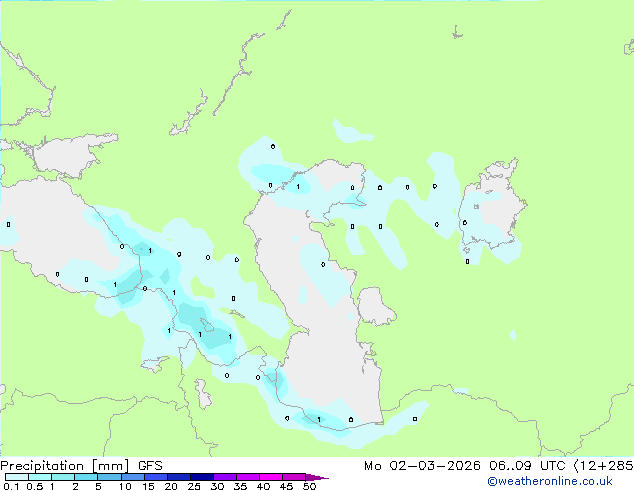This screenshot has width=634, height=490.
Task: Click the '0.1' legend value
Action: pos(11,486)
